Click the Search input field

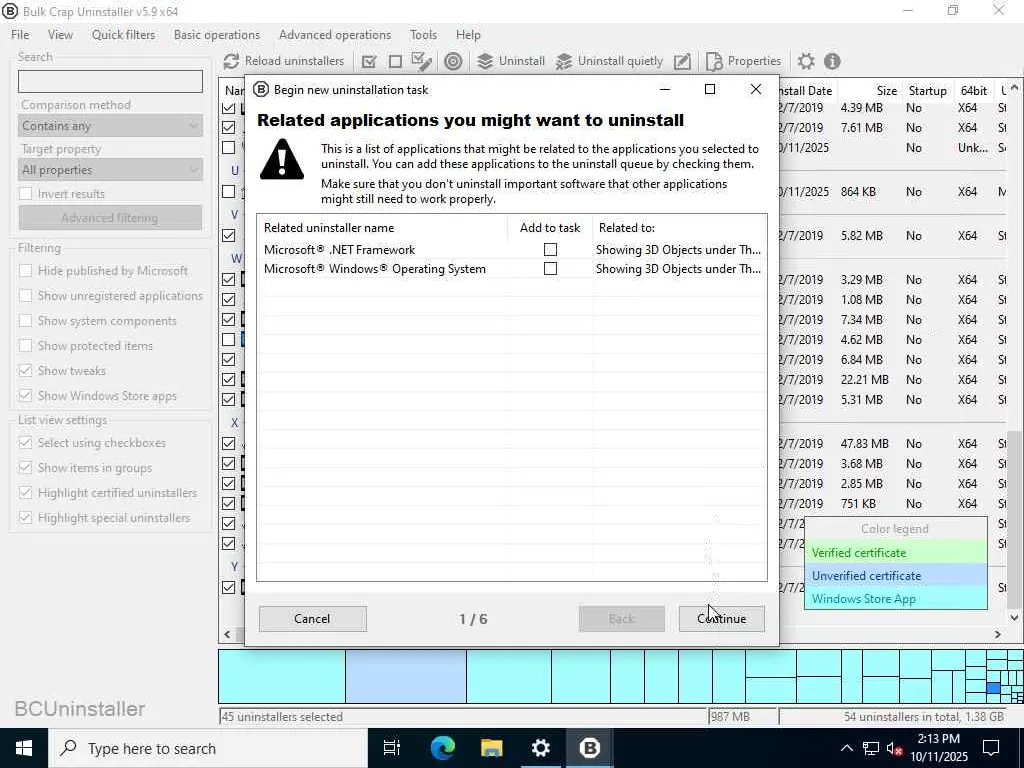point(110,81)
